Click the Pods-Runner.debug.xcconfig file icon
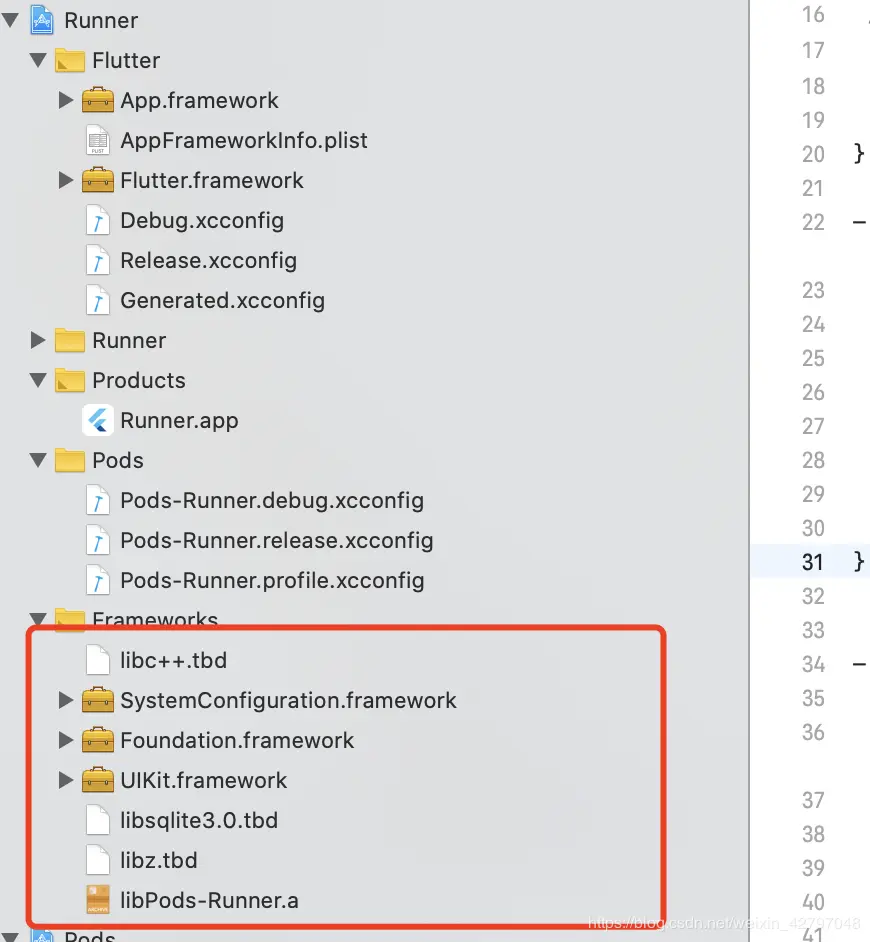The height and width of the screenshot is (942, 870). pyautogui.click(x=98, y=500)
